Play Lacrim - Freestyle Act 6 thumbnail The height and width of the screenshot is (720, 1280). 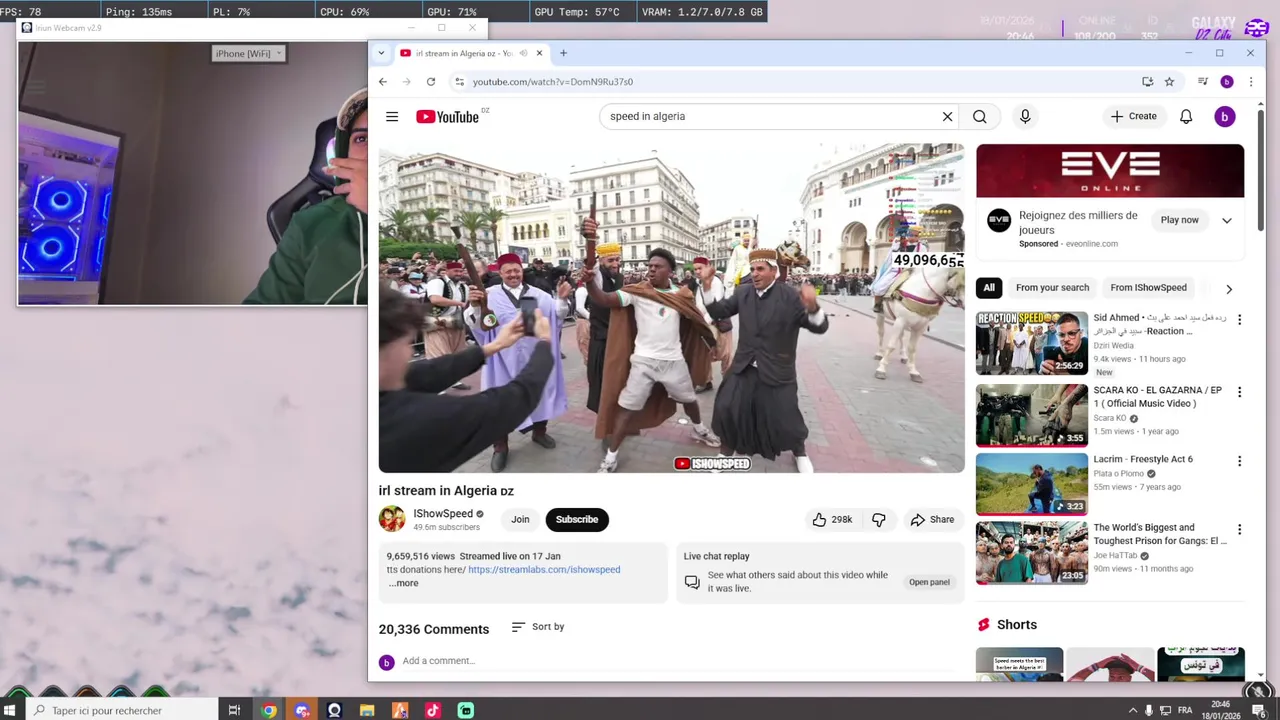pyautogui.click(x=1032, y=484)
